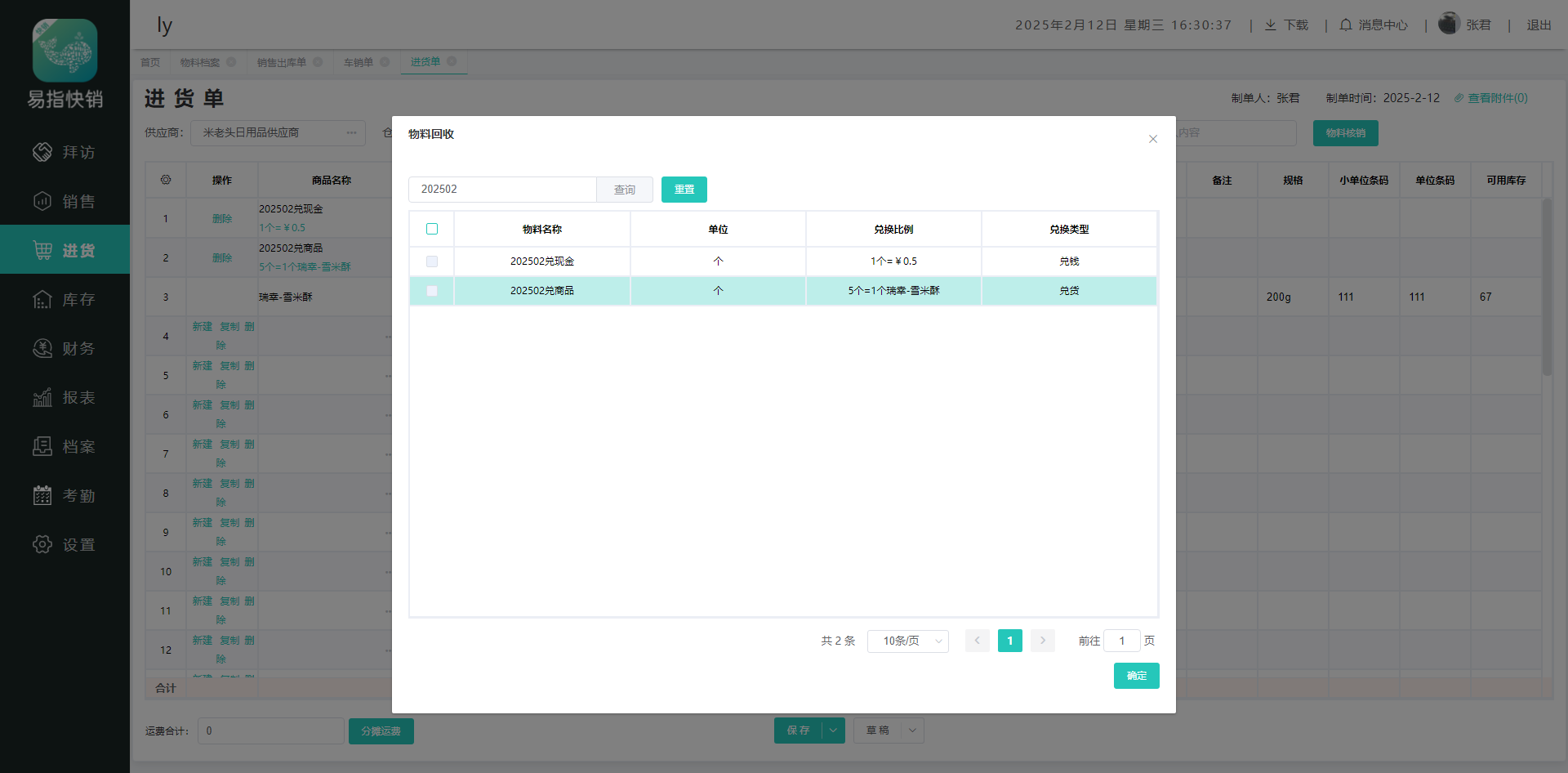Open the 财务 finance icon
This screenshot has width=1568, height=773.
click(42, 349)
